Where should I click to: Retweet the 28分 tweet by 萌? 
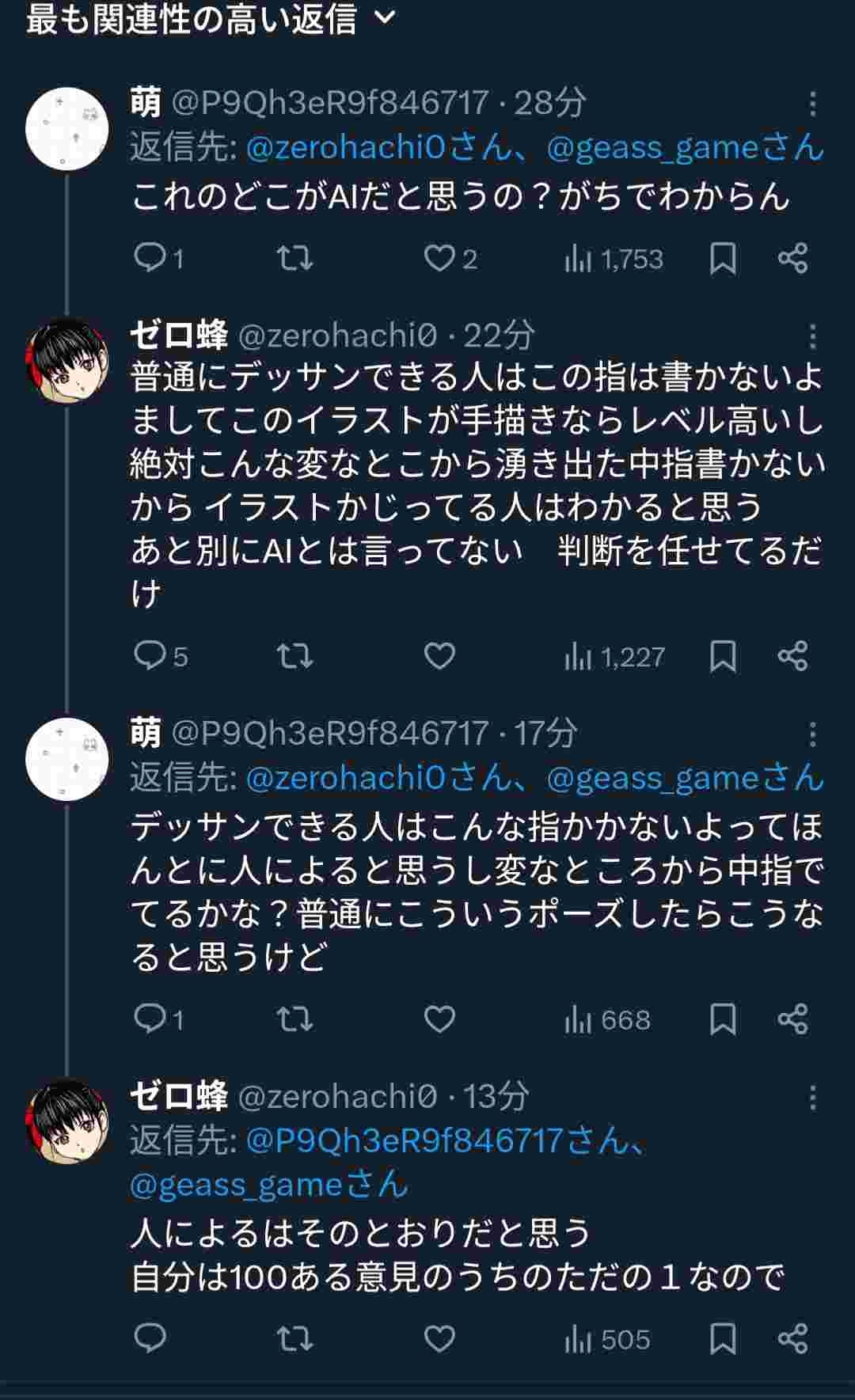(x=294, y=258)
